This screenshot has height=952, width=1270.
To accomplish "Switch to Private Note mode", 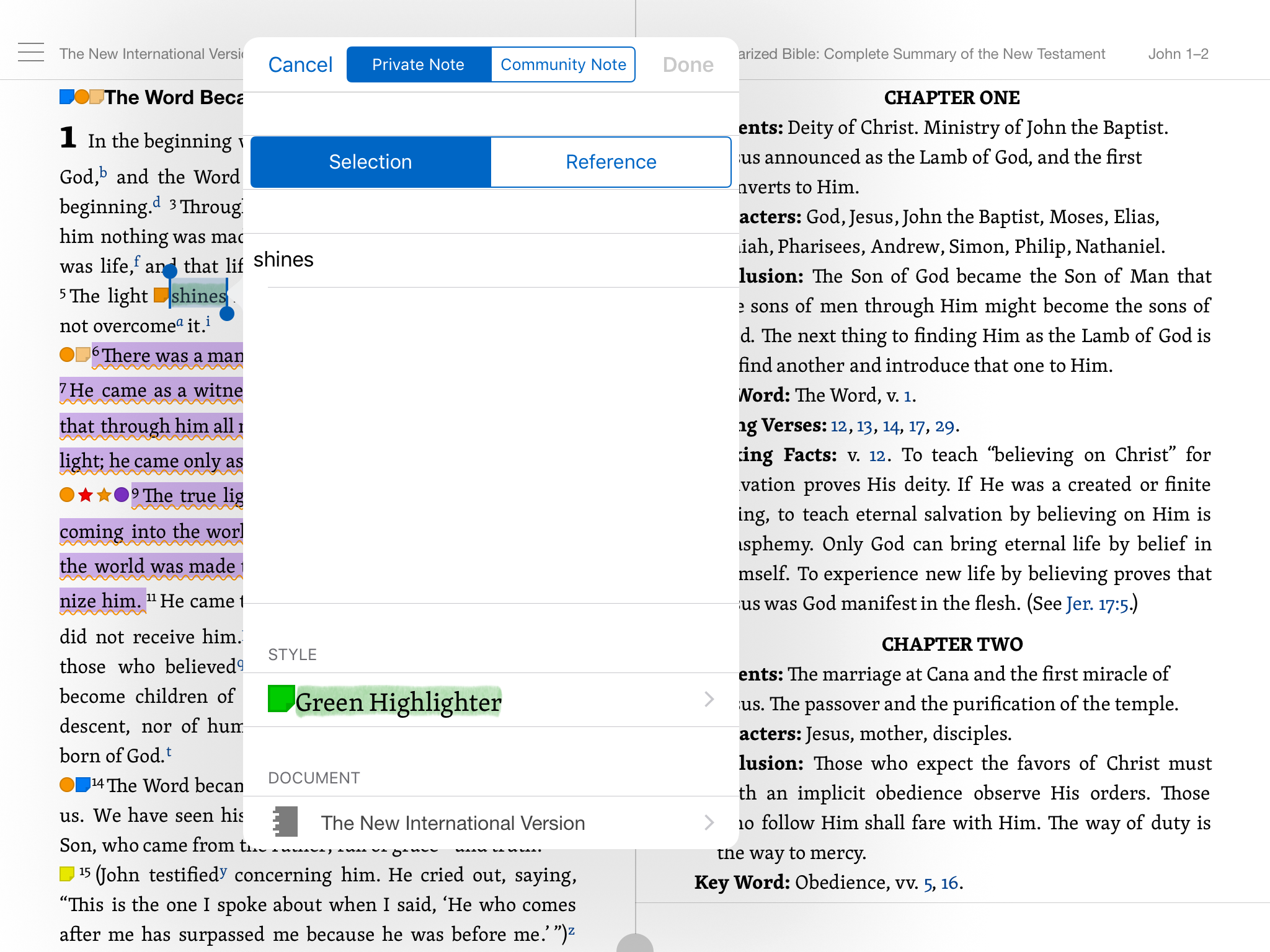I will (x=419, y=64).
